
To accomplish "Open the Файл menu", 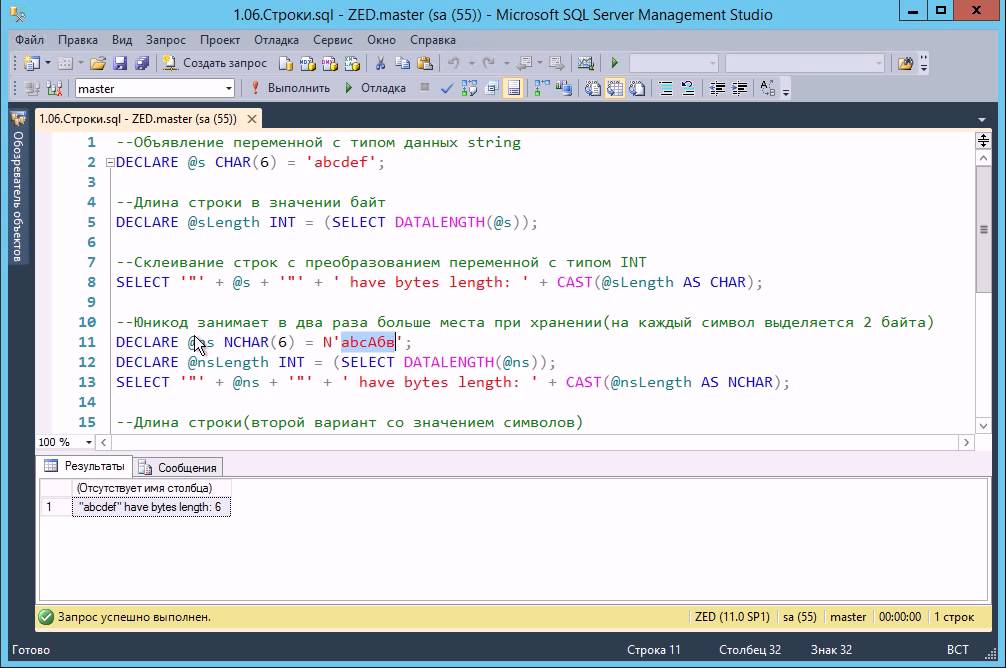I will (30, 40).
